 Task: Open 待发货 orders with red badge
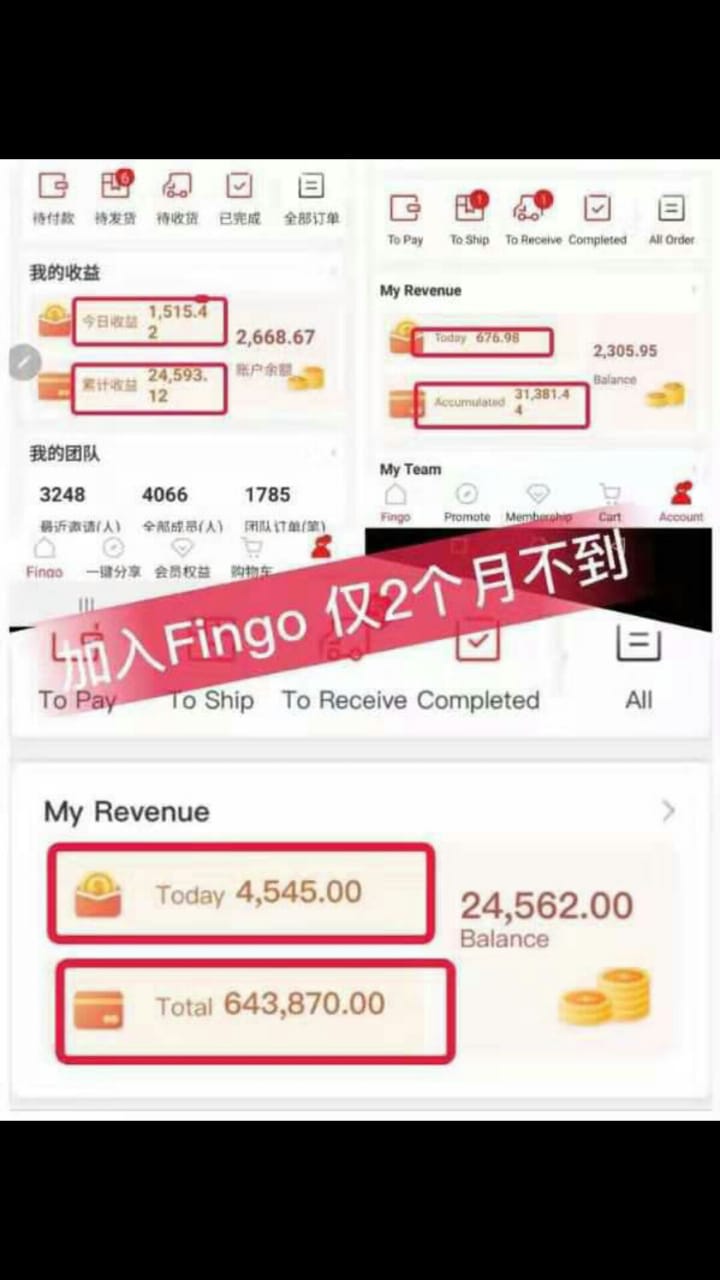(116, 185)
